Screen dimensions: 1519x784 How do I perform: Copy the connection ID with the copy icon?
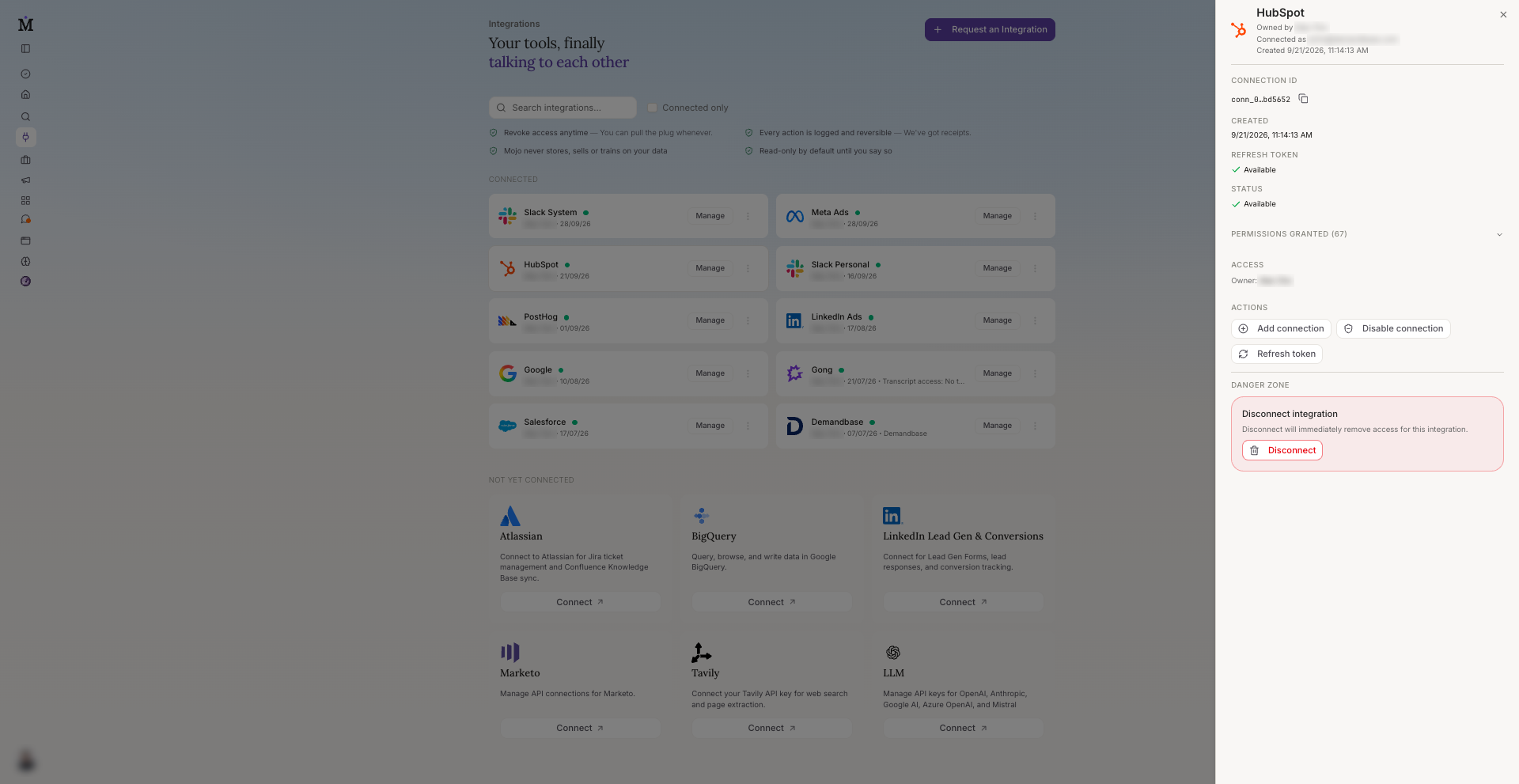click(x=1303, y=99)
